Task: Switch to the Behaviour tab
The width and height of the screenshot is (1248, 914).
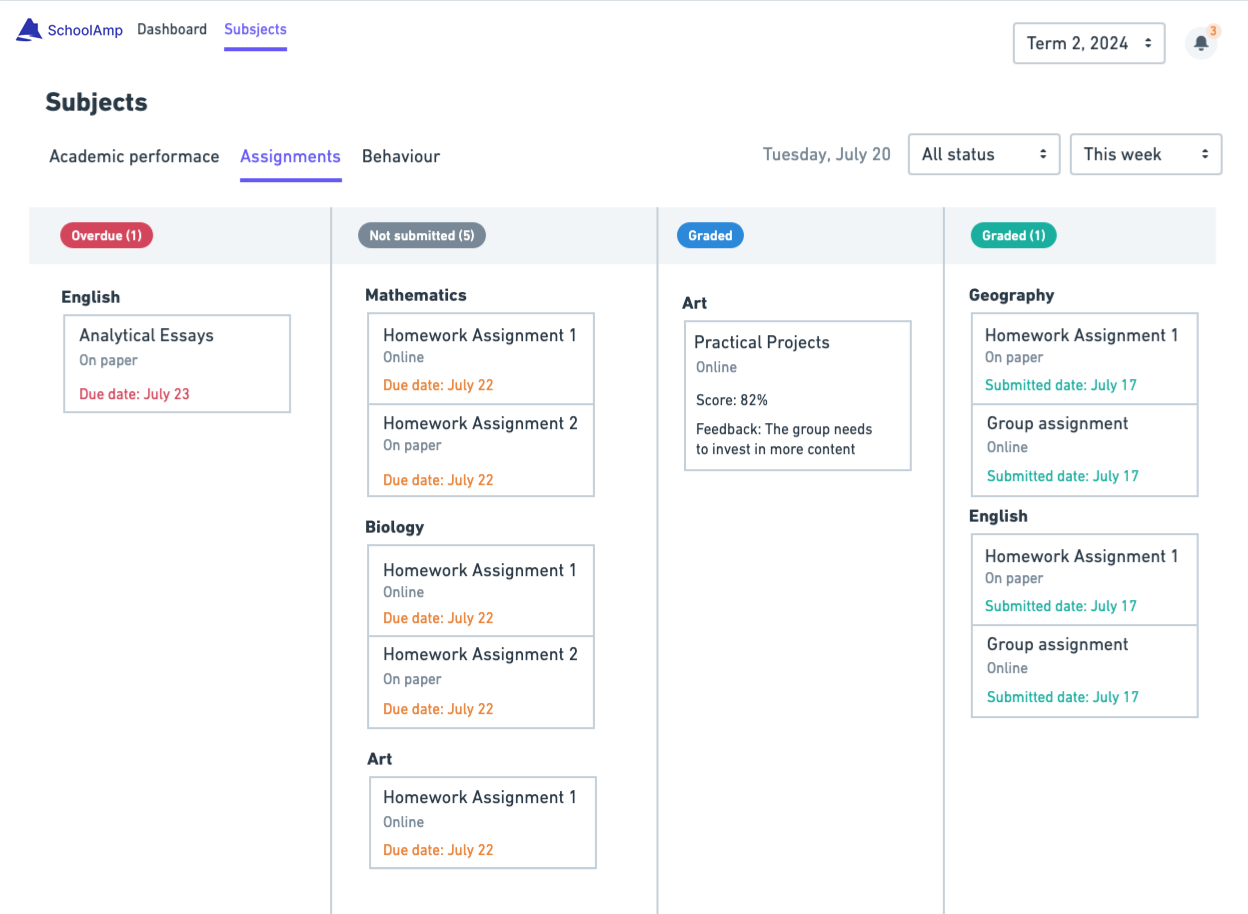Action: pyautogui.click(x=401, y=156)
